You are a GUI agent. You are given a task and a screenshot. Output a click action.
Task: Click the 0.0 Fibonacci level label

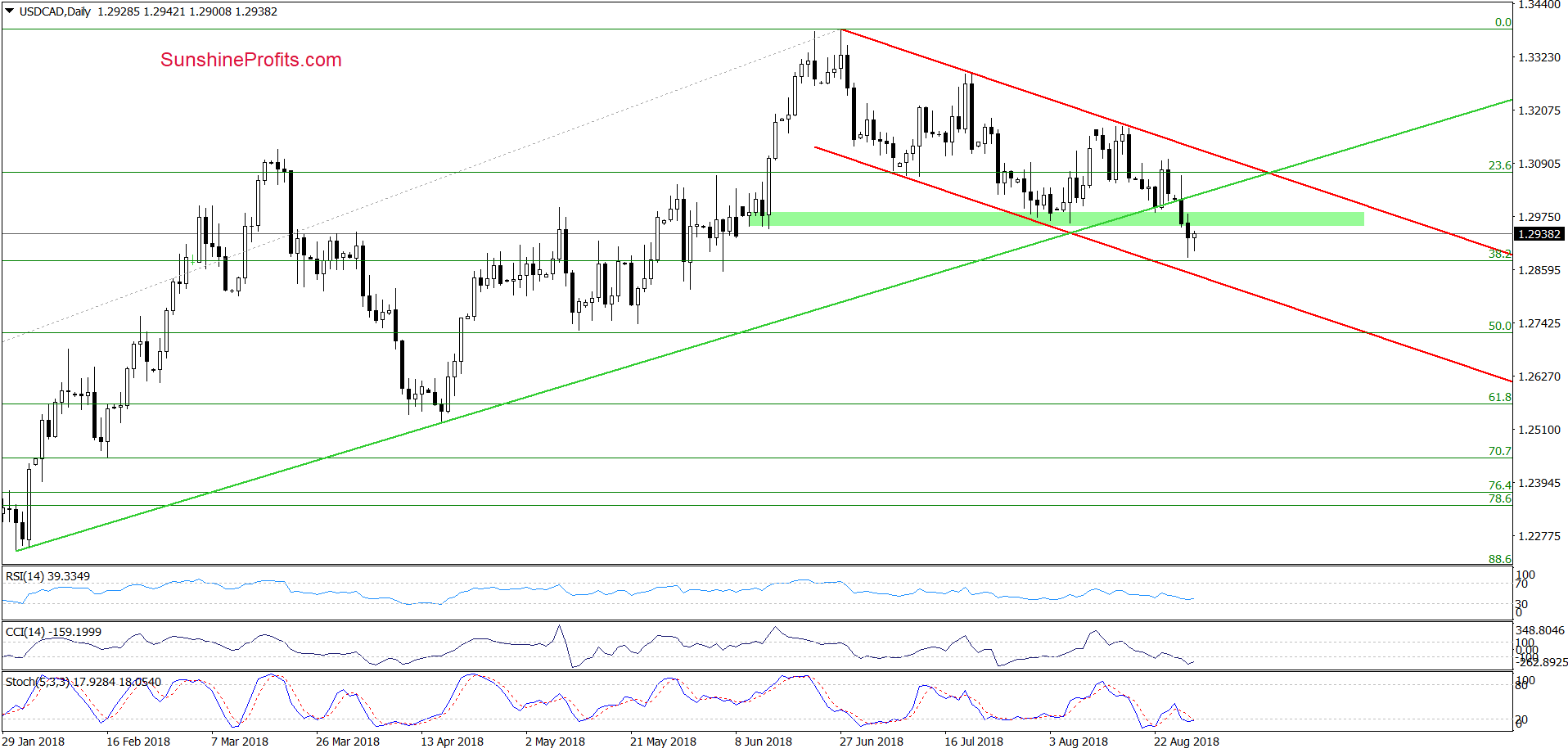pos(1503,22)
